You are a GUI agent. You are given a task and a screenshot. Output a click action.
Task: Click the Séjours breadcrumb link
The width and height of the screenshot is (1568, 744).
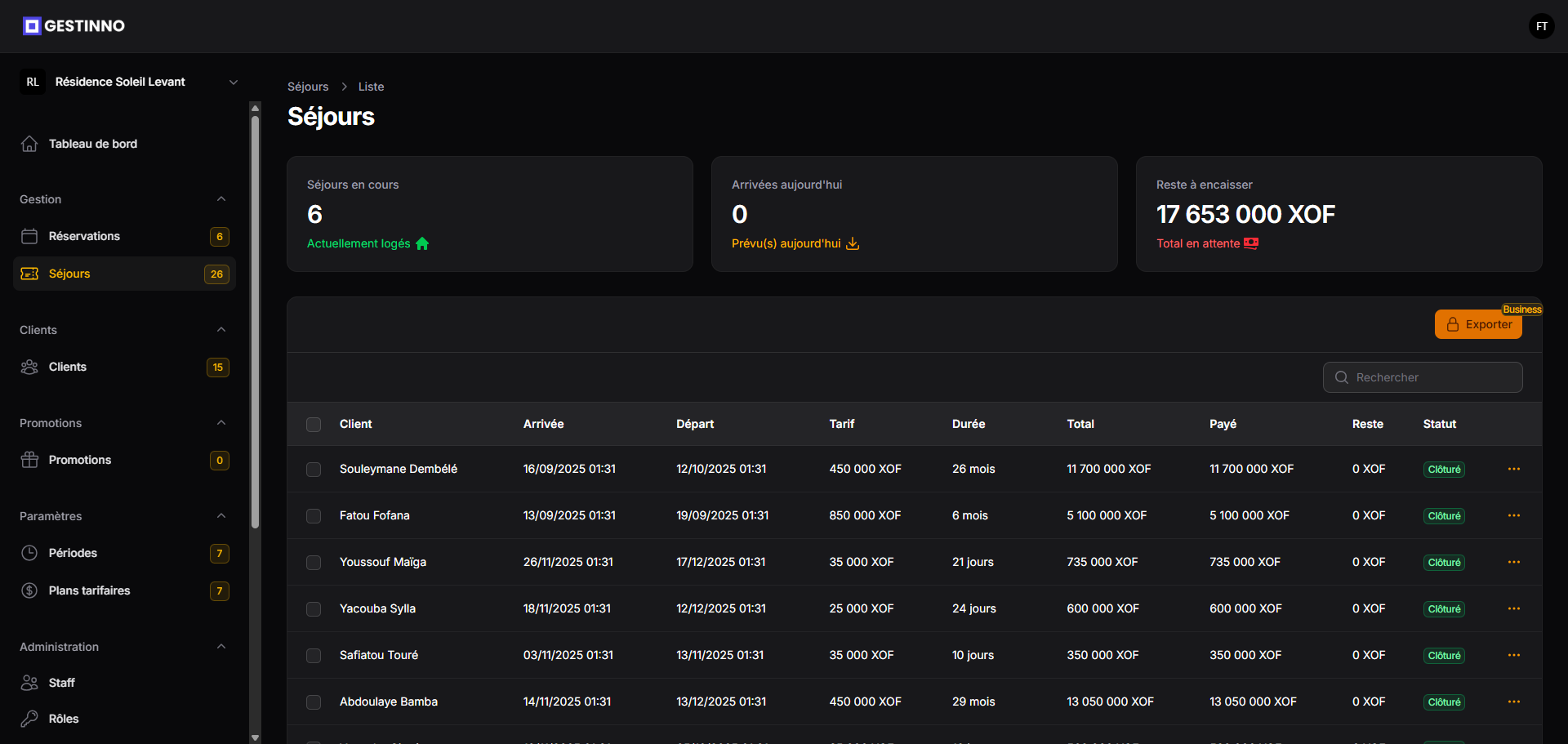click(308, 87)
